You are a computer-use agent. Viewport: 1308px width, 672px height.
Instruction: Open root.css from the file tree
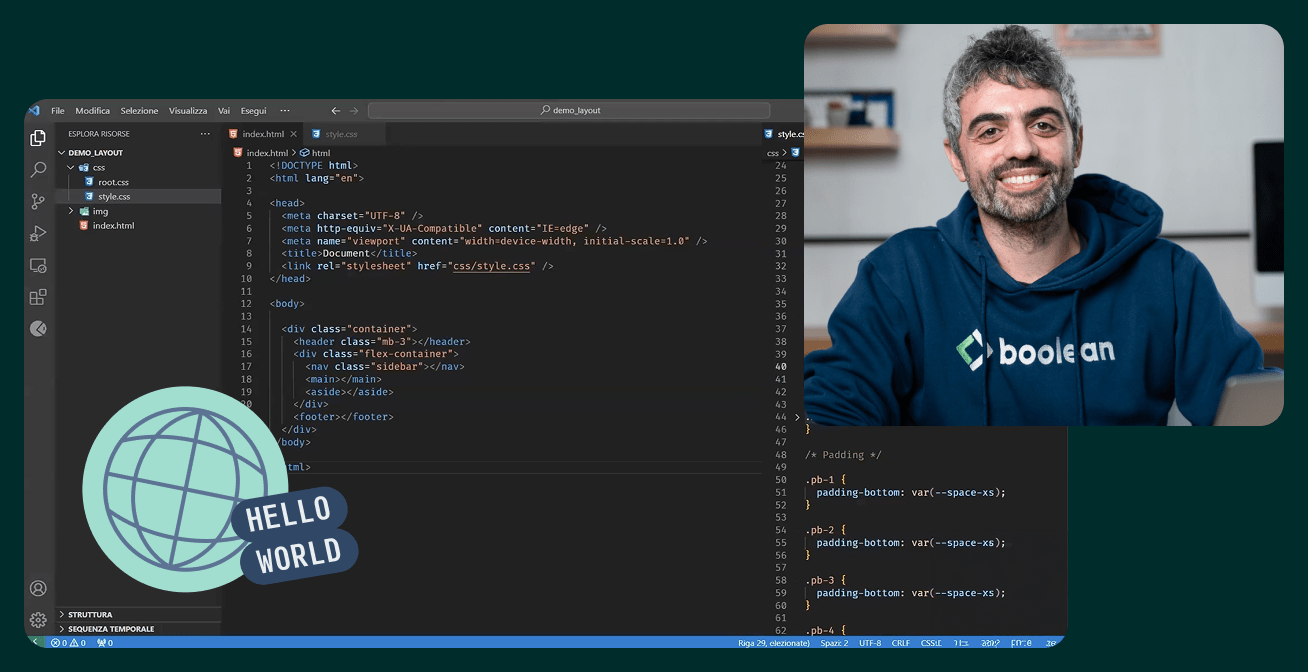pyautogui.click(x=113, y=182)
